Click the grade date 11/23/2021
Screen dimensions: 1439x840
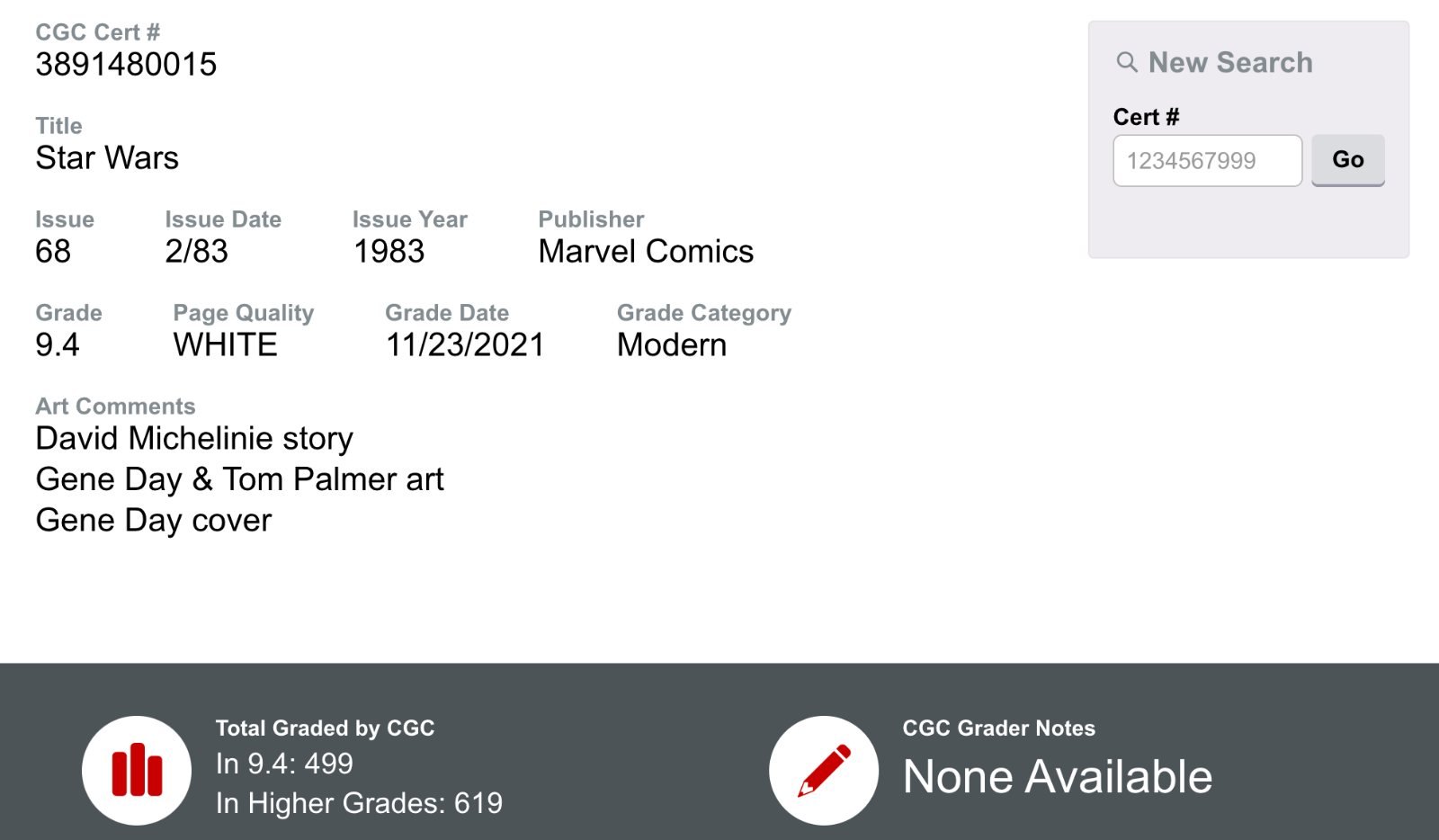465,345
